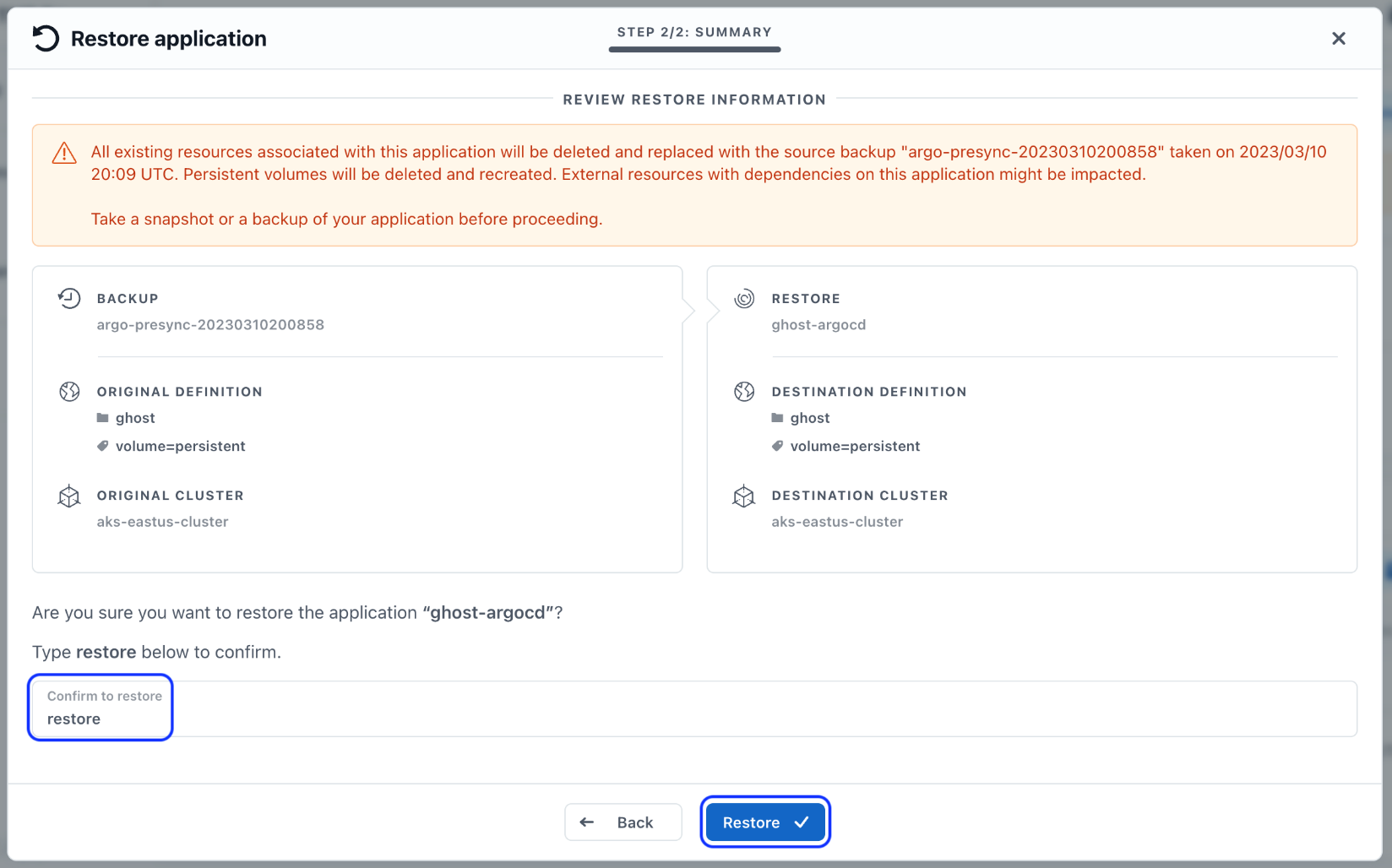Click the Destination Cluster cube icon
The width and height of the screenshot is (1392, 868).
click(x=744, y=496)
